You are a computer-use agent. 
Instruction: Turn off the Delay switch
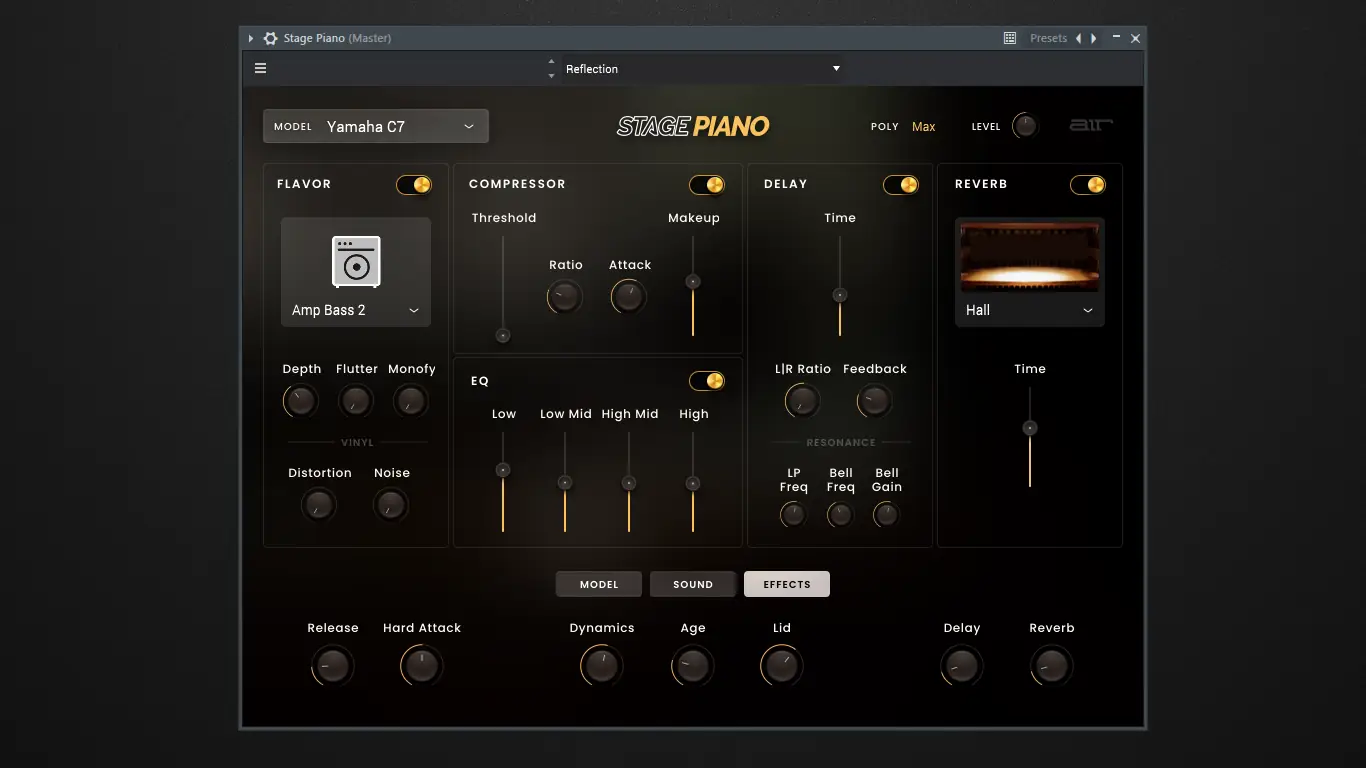pos(900,185)
